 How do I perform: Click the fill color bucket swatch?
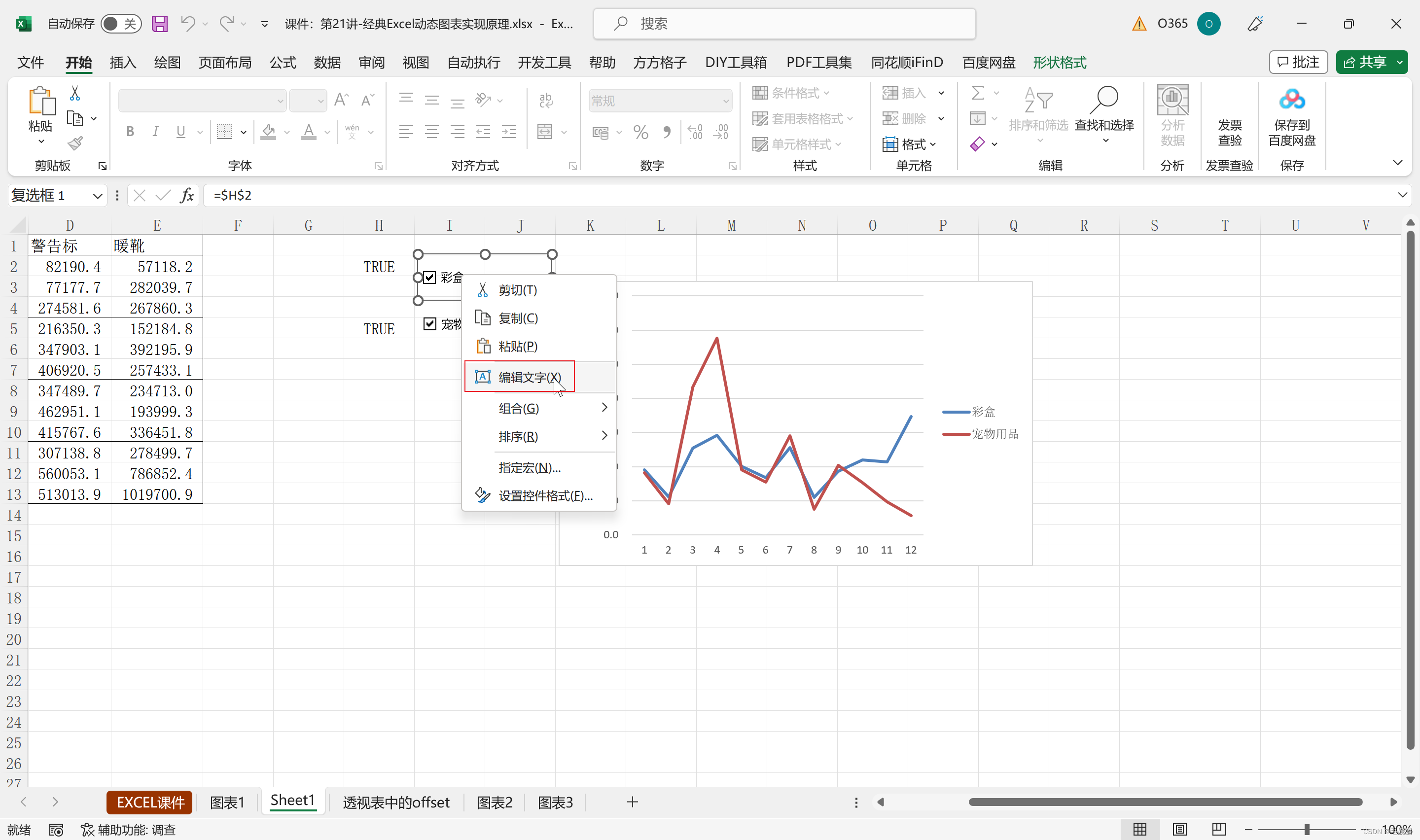[268, 132]
